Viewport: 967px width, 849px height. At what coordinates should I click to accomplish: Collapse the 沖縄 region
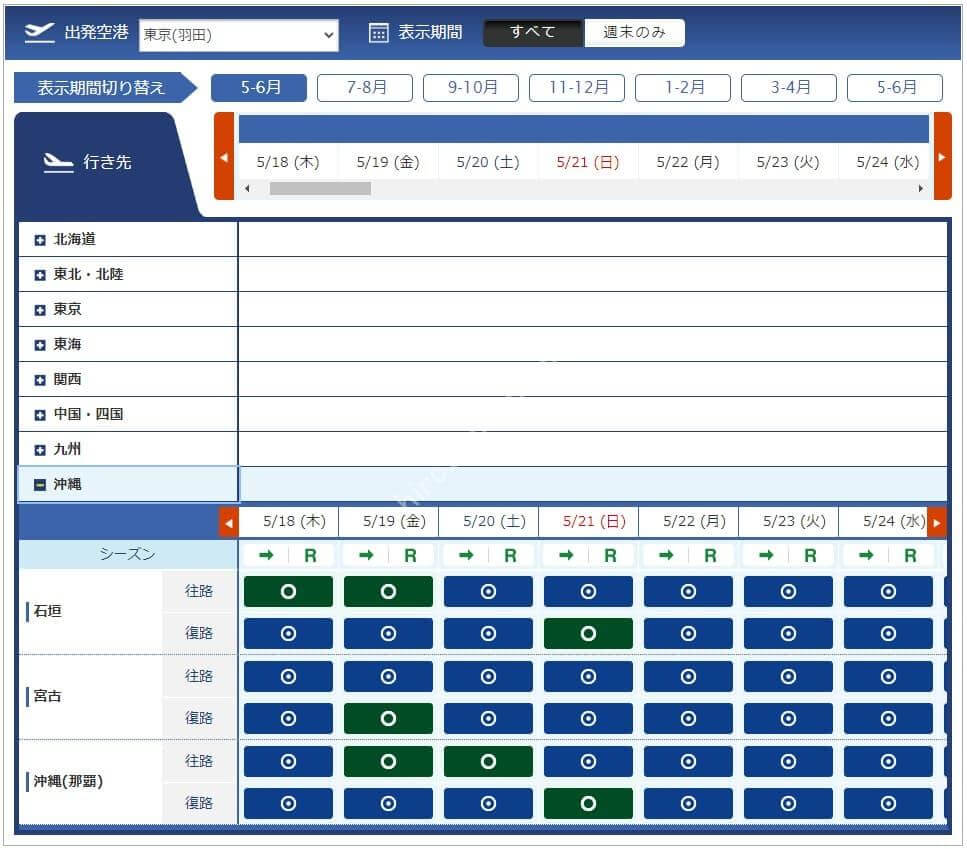point(40,485)
